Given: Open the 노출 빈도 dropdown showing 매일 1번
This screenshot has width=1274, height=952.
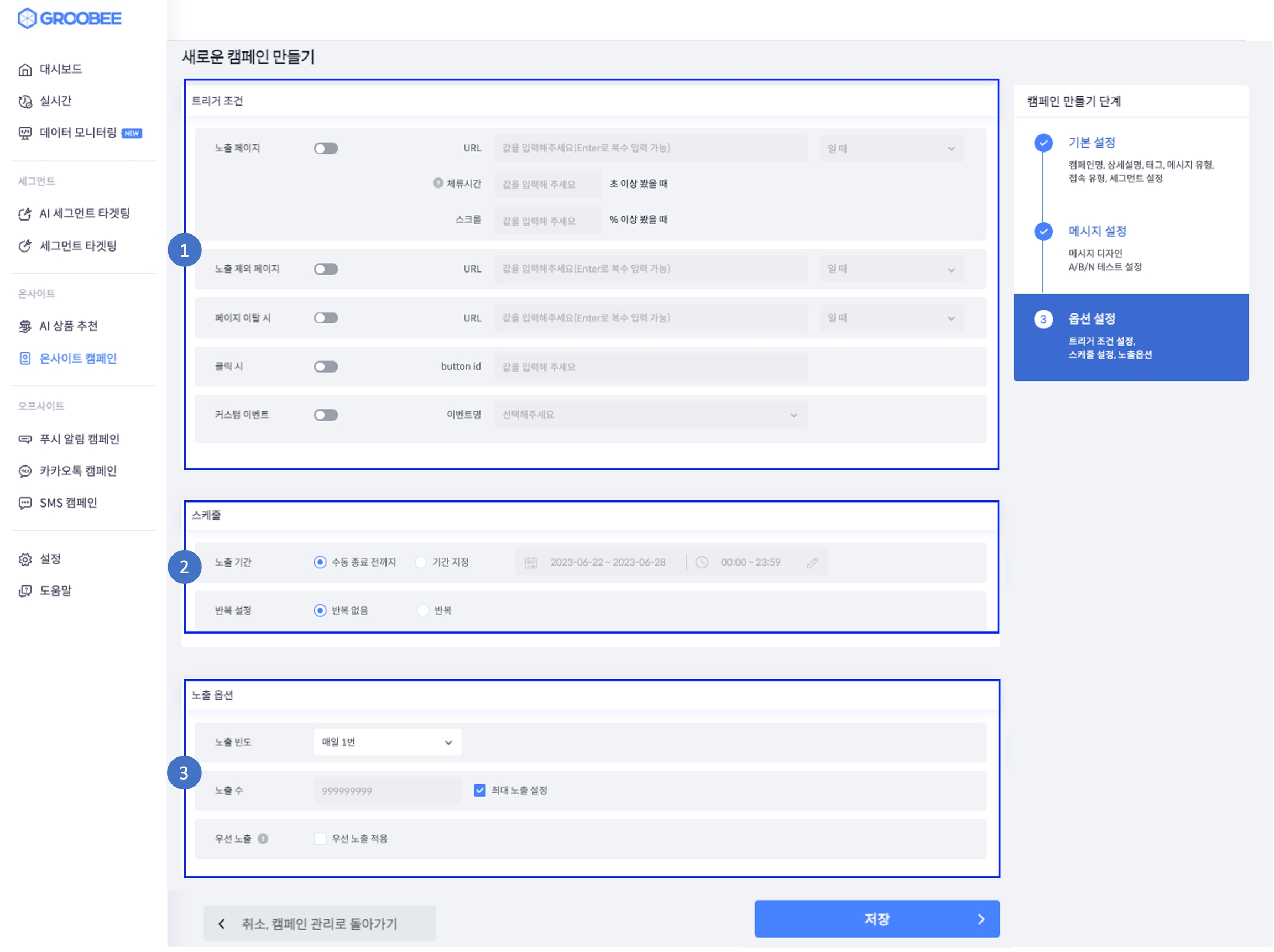Looking at the screenshot, I should [387, 742].
